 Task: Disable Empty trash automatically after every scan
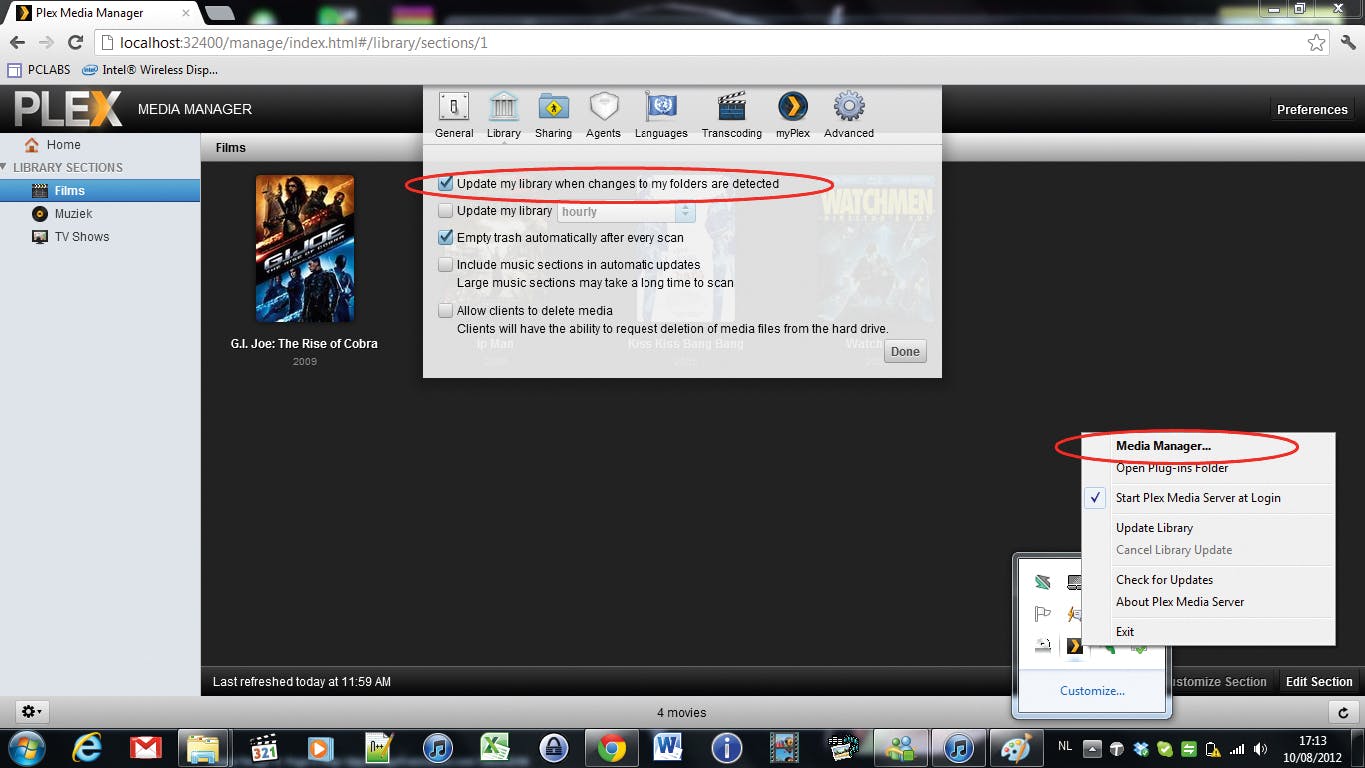(446, 238)
